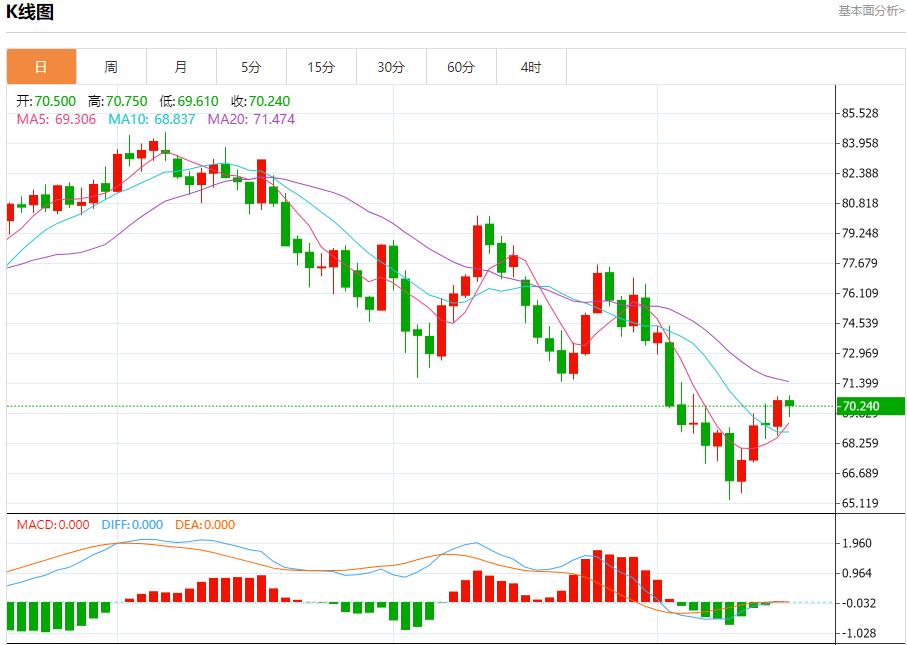Click the DIFF indicator label
The width and height of the screenshot is (907, 645).
[x=130, y=524]
